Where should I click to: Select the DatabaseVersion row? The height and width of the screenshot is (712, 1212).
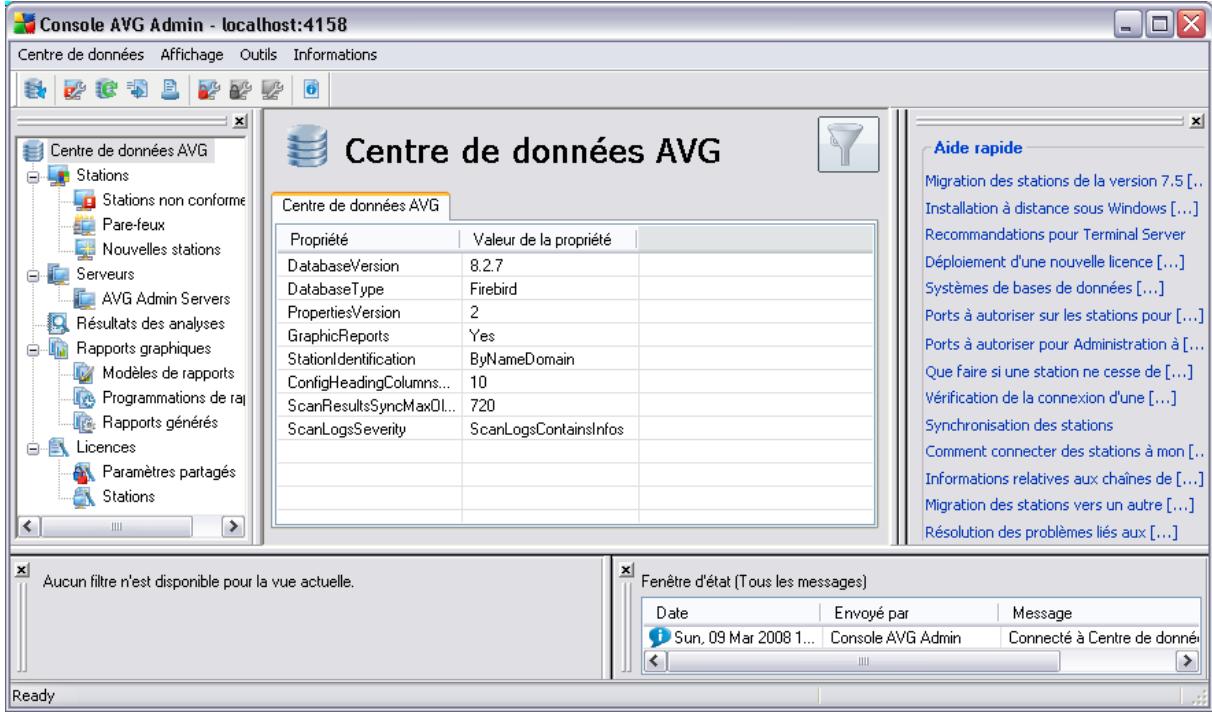click(575, 265)
